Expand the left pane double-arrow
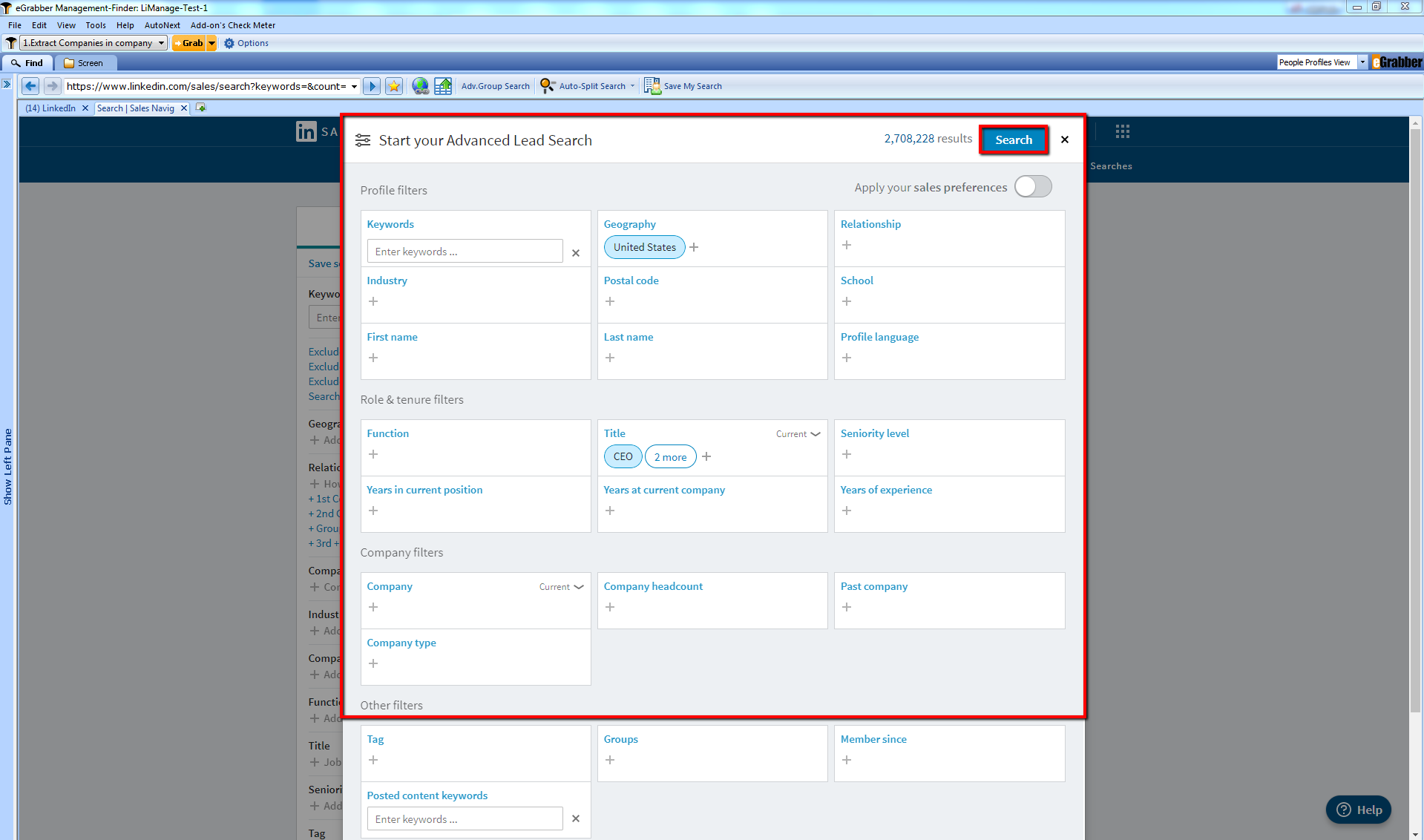1424x840 pixels. 7,84
